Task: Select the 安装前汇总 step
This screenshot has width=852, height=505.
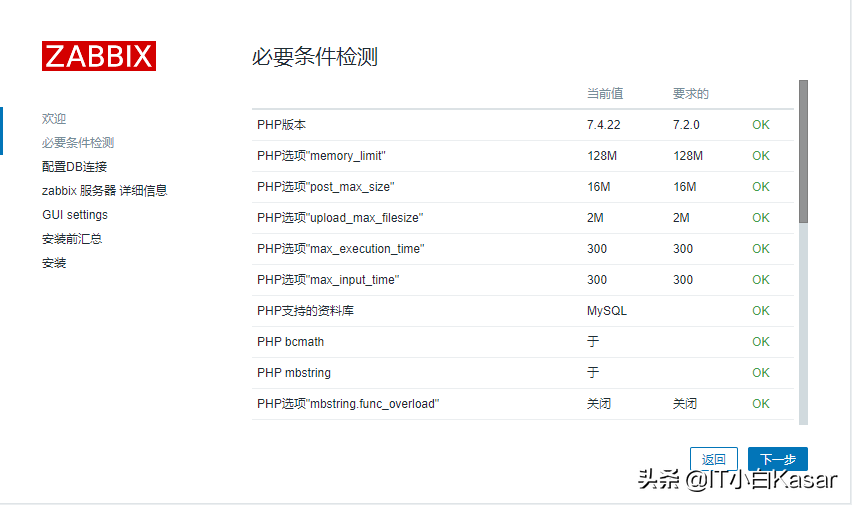Action: (x=72, y=239)
